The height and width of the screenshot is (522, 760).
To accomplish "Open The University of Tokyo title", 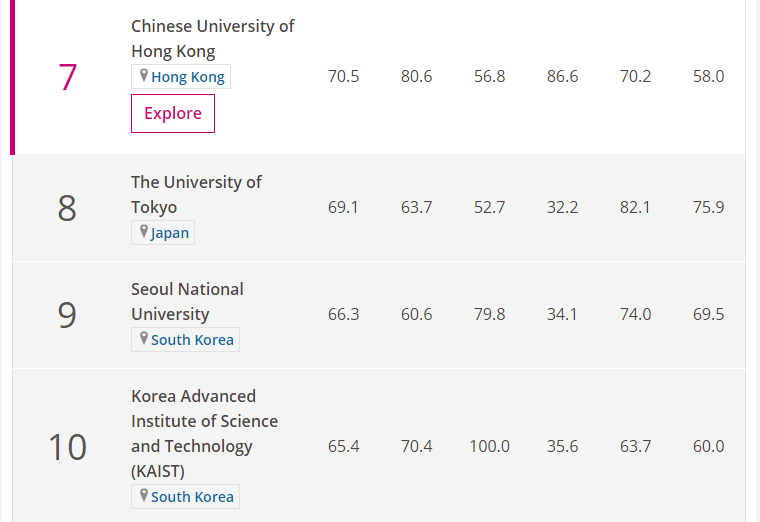I will click(x=196, y=194).
